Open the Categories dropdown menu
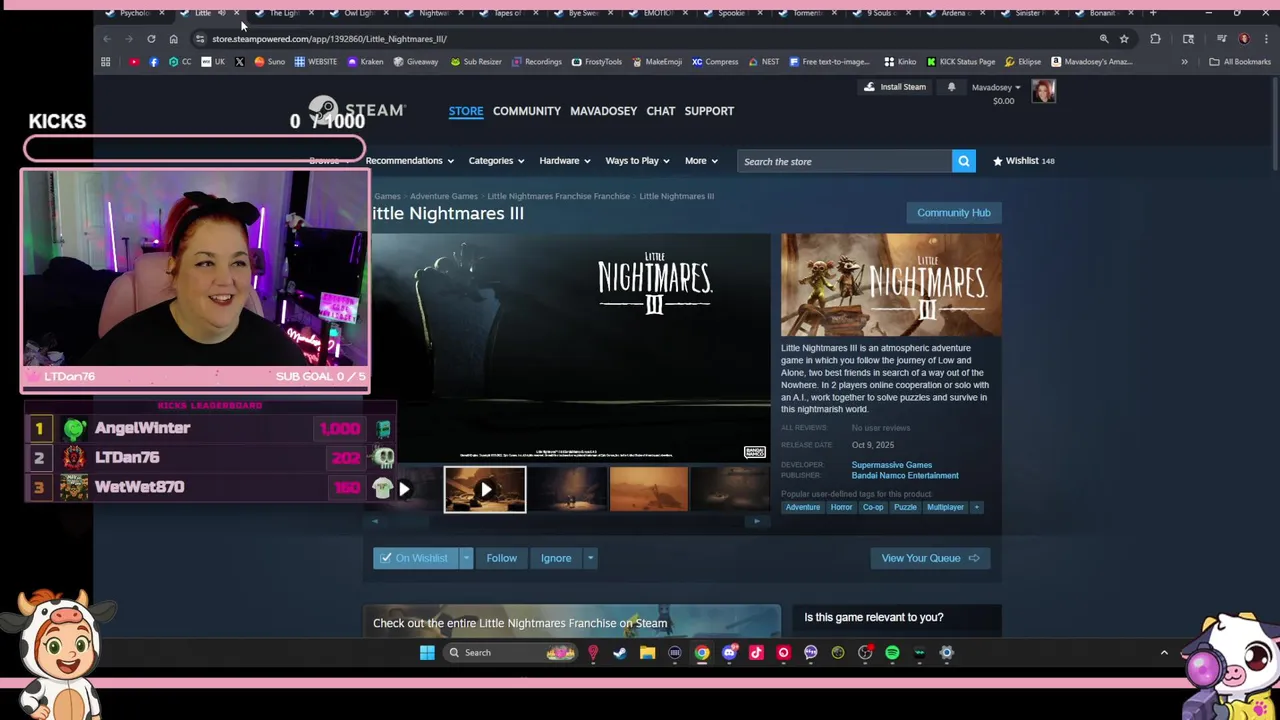Viewport: 1280px width, 720px height. (496, 161)
